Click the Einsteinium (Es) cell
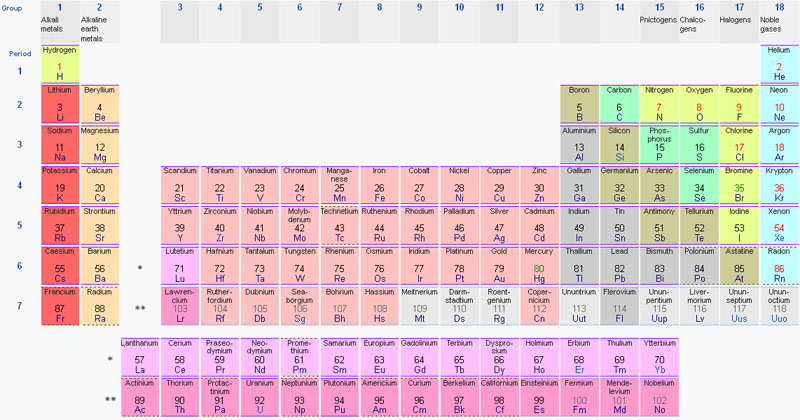800x420 pixels. click(x=539, y=397)
